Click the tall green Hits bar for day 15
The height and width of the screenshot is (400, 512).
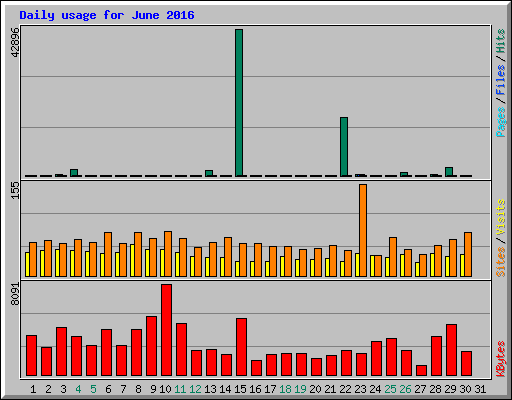(x=239, y=103)
